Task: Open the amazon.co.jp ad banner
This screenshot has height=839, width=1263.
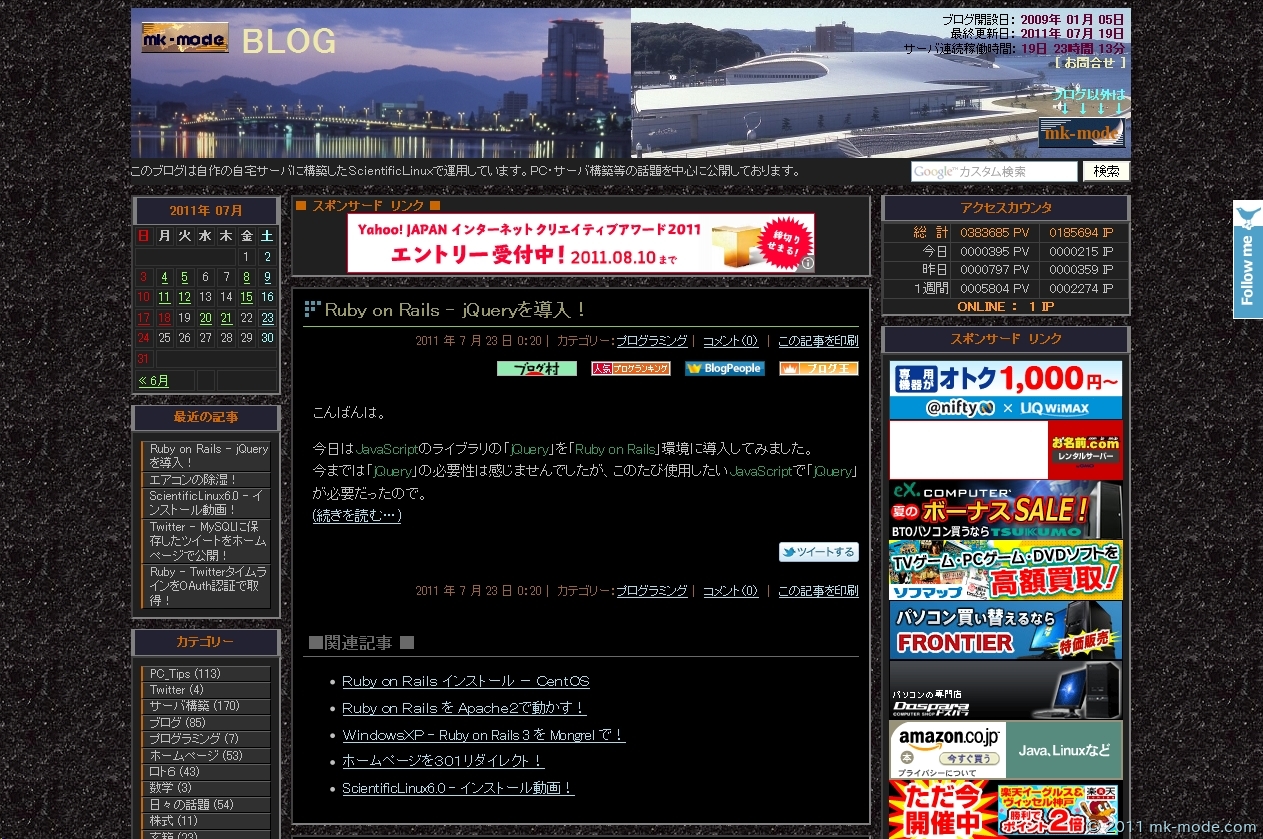Action: click(1005, 750)
